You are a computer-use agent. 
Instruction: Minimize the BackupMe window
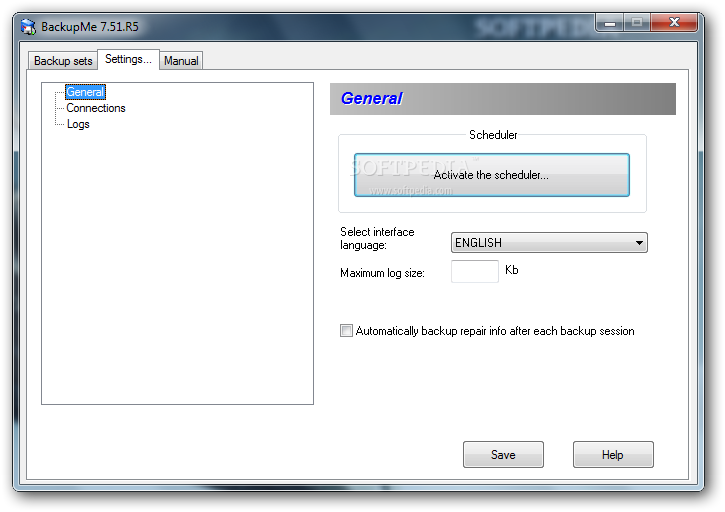click(x=610, y=22)
